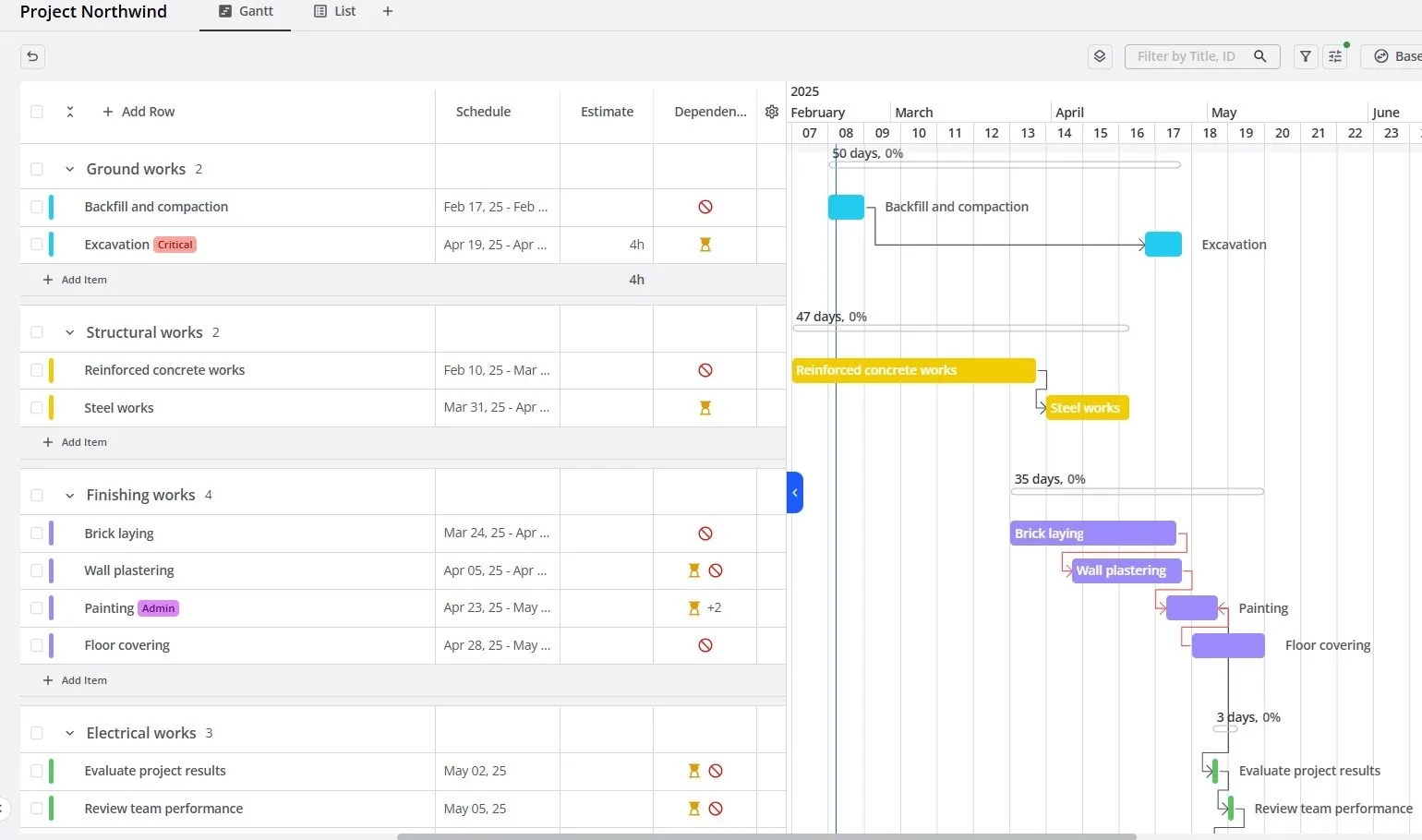The height and width of the screenshot is (840, 1422).
Task: Click the layers grouping icon near the search box
Action: pyautogui.click(x=1099, y=56)
